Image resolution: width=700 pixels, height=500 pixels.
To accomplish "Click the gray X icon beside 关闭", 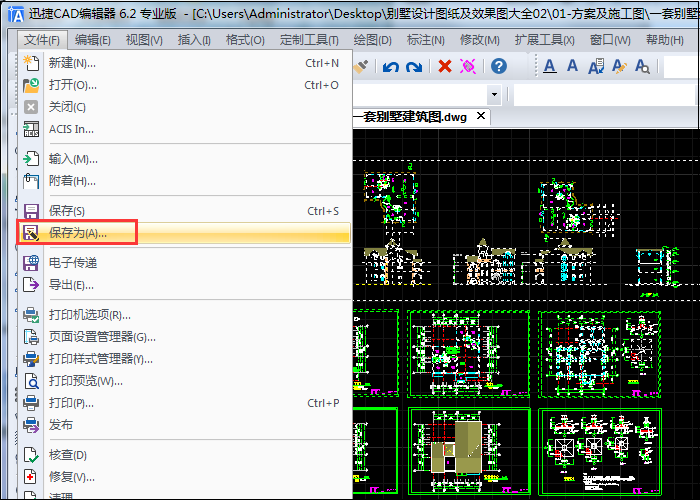I will 31,107.
